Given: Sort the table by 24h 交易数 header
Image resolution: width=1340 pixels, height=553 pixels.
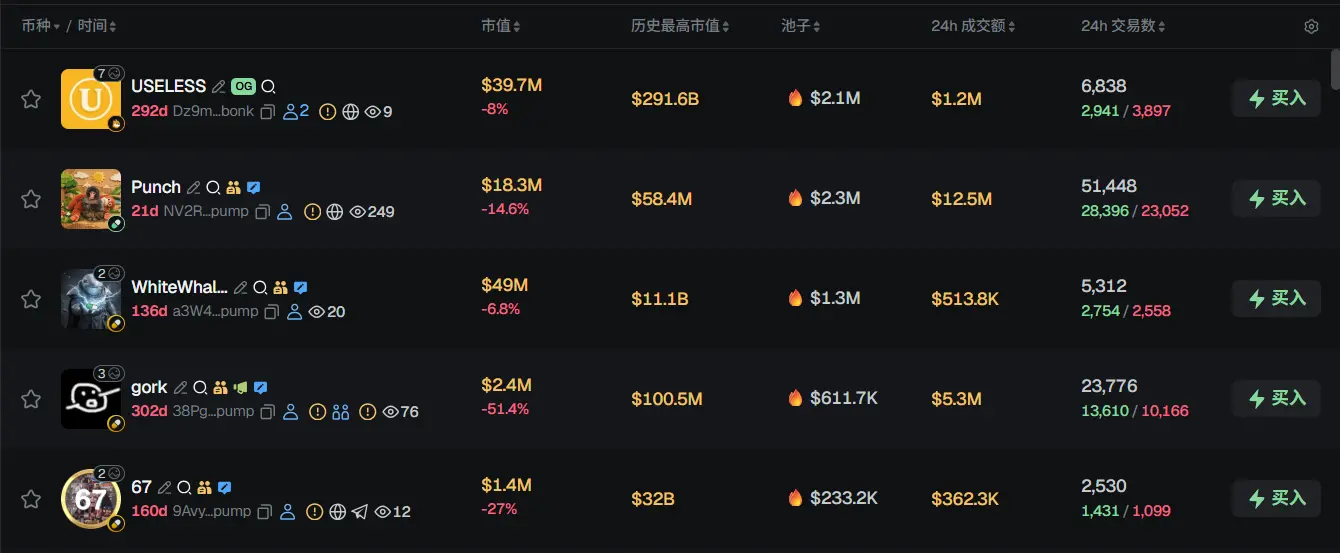Looking at the screenshot, I should pyautogui.click(x=1123, y=26).
